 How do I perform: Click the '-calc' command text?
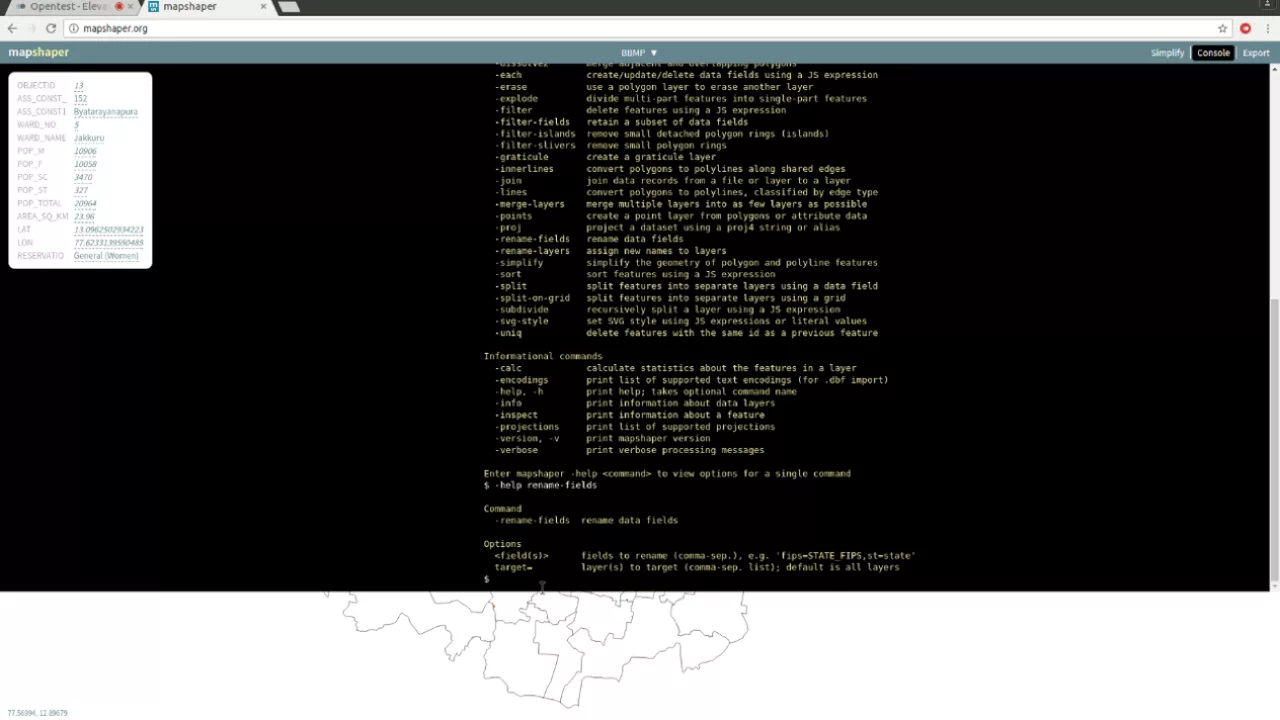pyautogui.click(x=508, y=368)
